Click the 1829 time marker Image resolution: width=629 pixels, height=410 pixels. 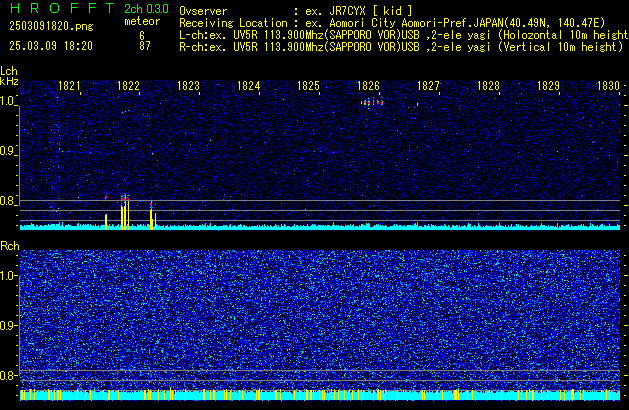click(548, 86)
